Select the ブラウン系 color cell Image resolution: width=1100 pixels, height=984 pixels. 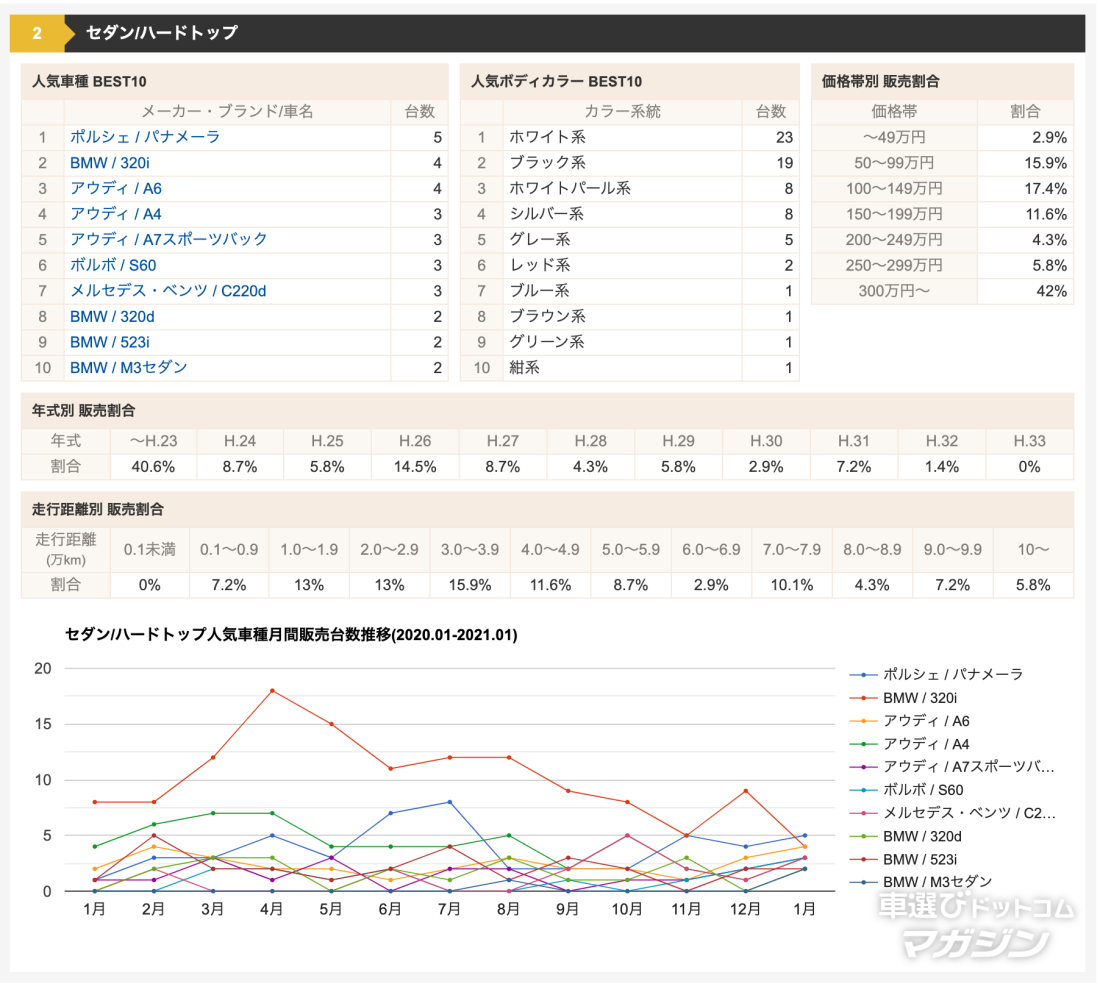[622, 316]
